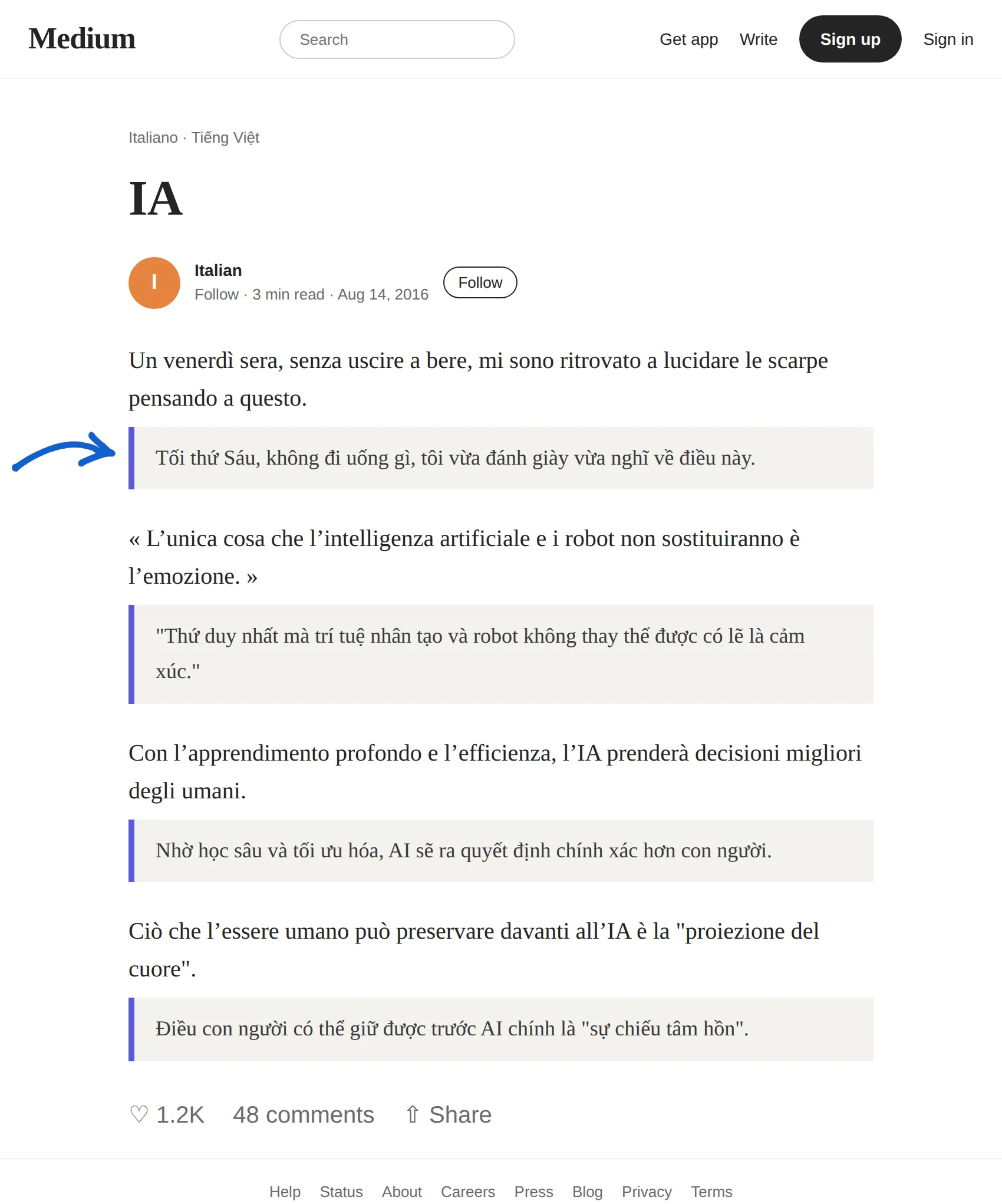
Task: Switch to the Tiếng Việt language link
Action: (x=225, y=137)
